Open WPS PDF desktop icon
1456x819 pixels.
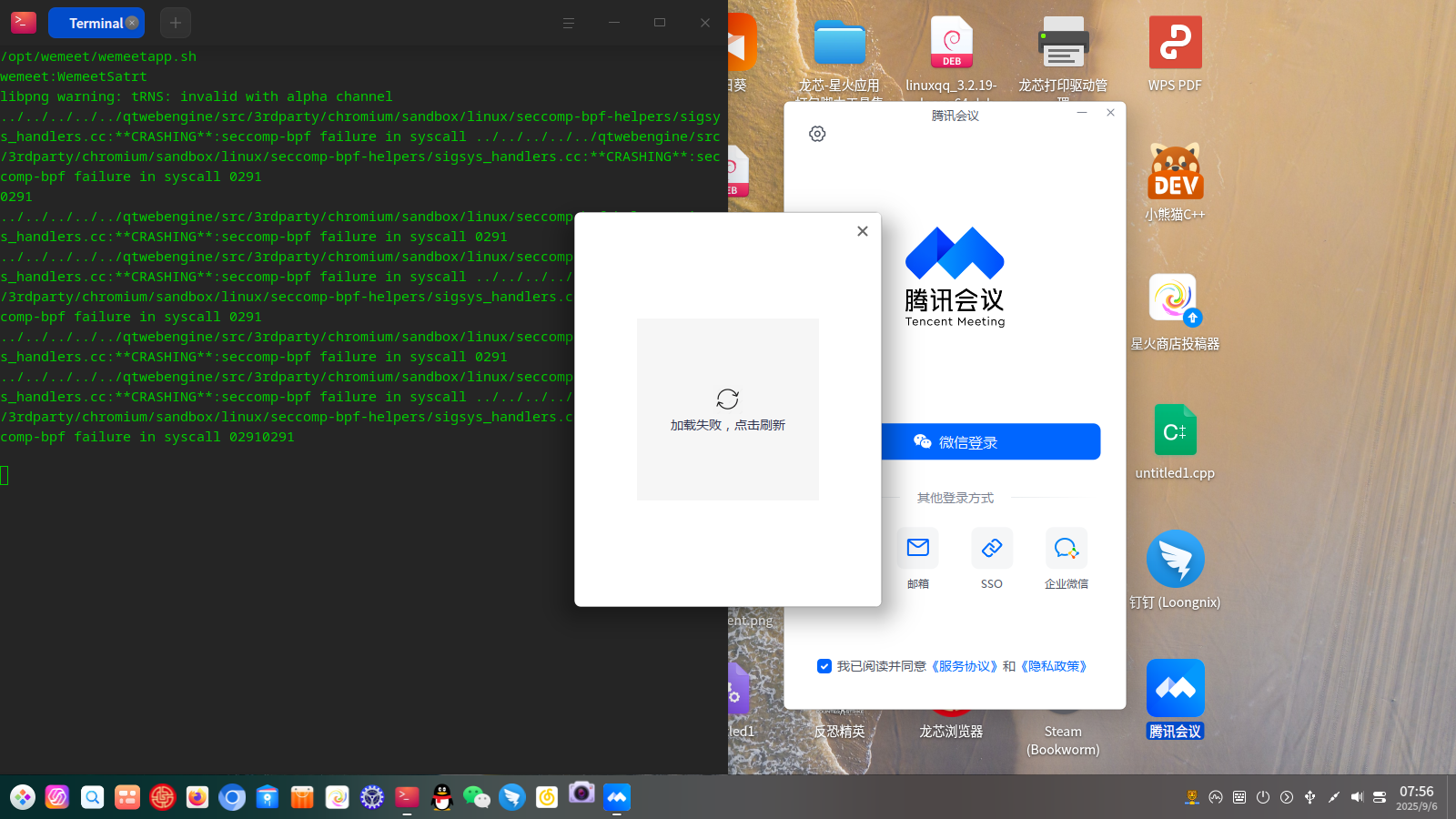point(1175,53)
